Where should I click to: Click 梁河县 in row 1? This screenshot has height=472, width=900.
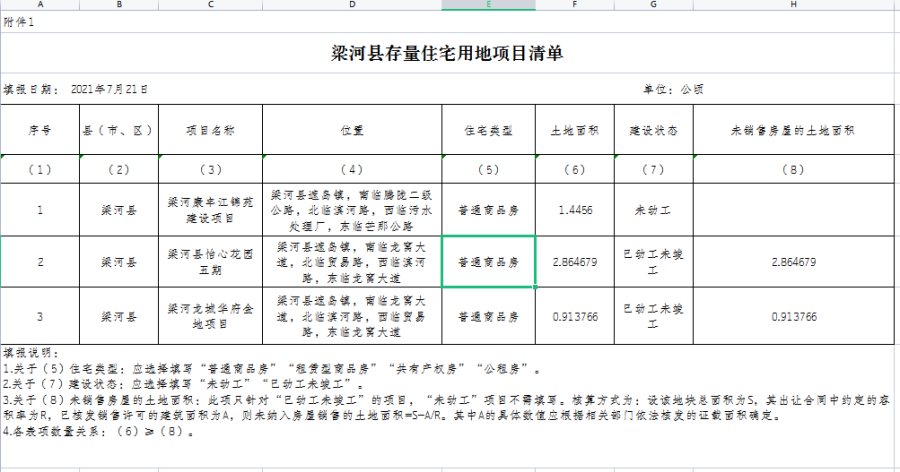119,210
